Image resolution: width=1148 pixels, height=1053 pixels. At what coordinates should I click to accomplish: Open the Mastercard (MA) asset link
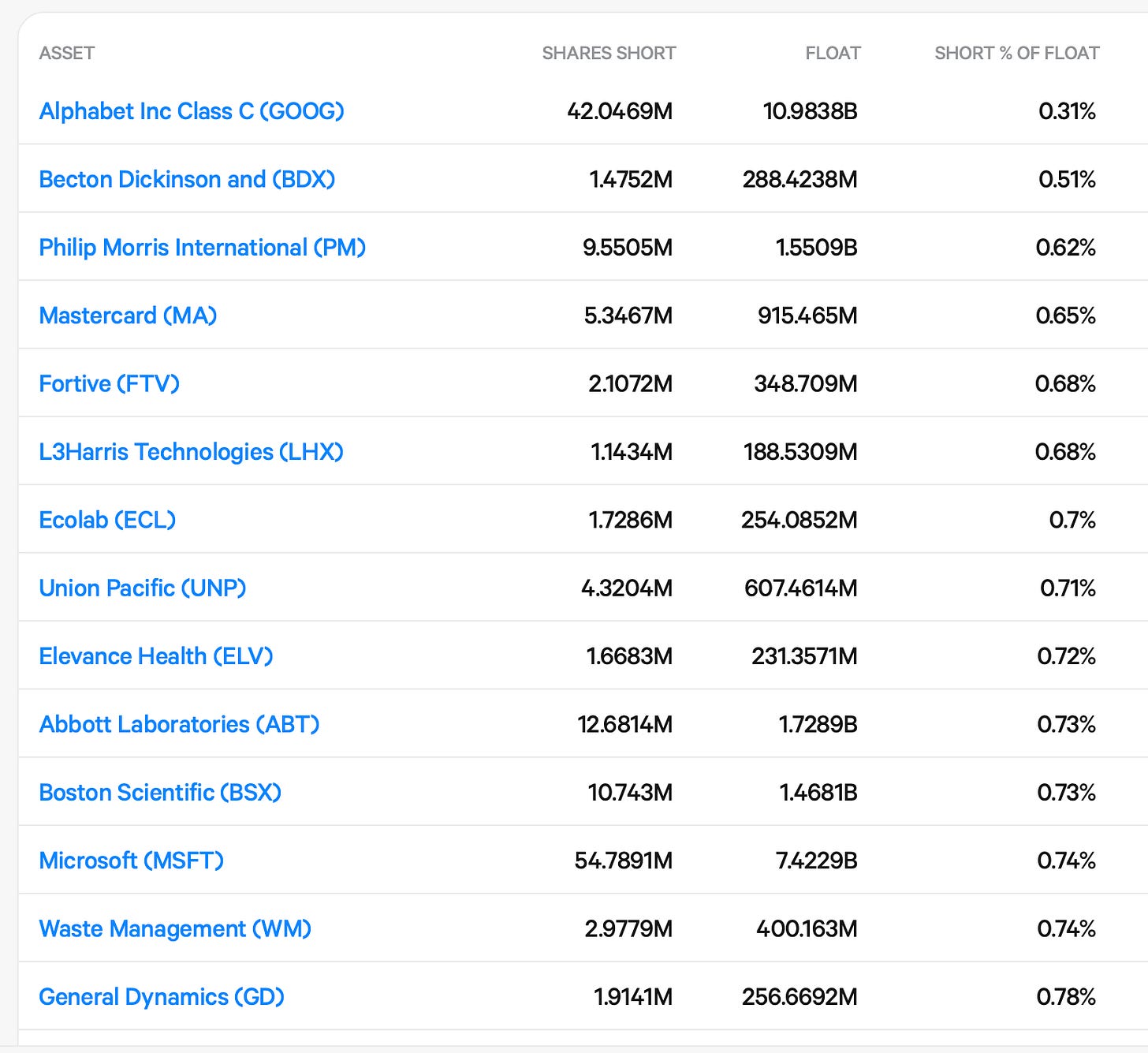tap(128, 316)
